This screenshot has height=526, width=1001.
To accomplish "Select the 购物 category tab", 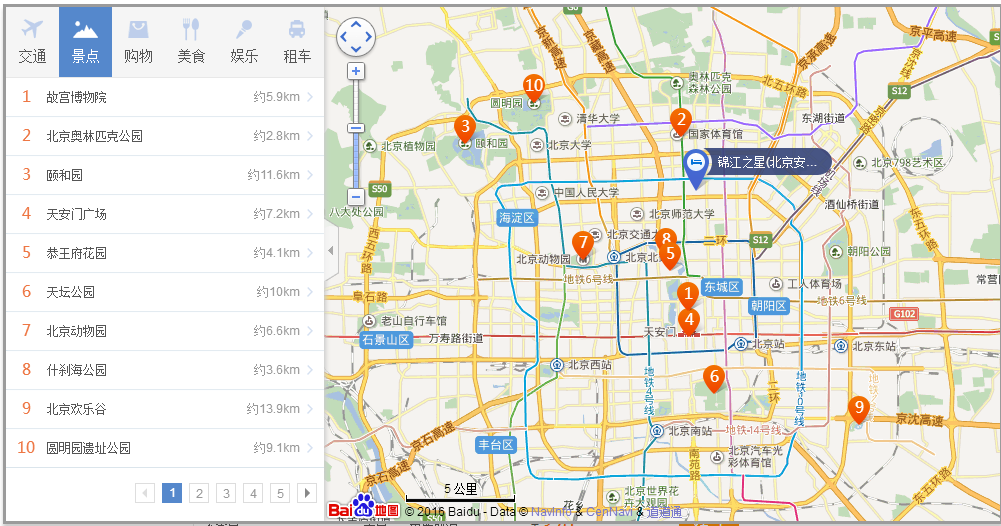I will (x=138, y=42).
